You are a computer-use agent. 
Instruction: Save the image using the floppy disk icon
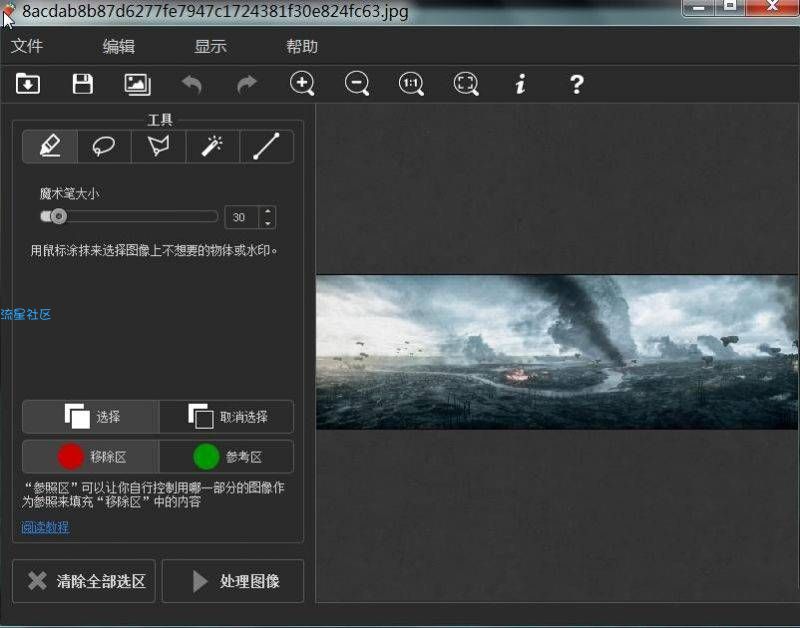pos(83,84)
